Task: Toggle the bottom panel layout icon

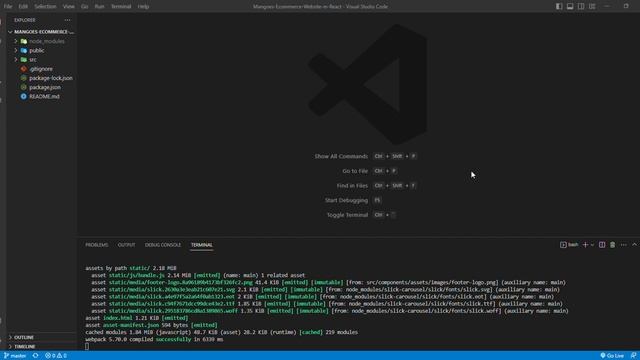Action: tap(570, 6)
